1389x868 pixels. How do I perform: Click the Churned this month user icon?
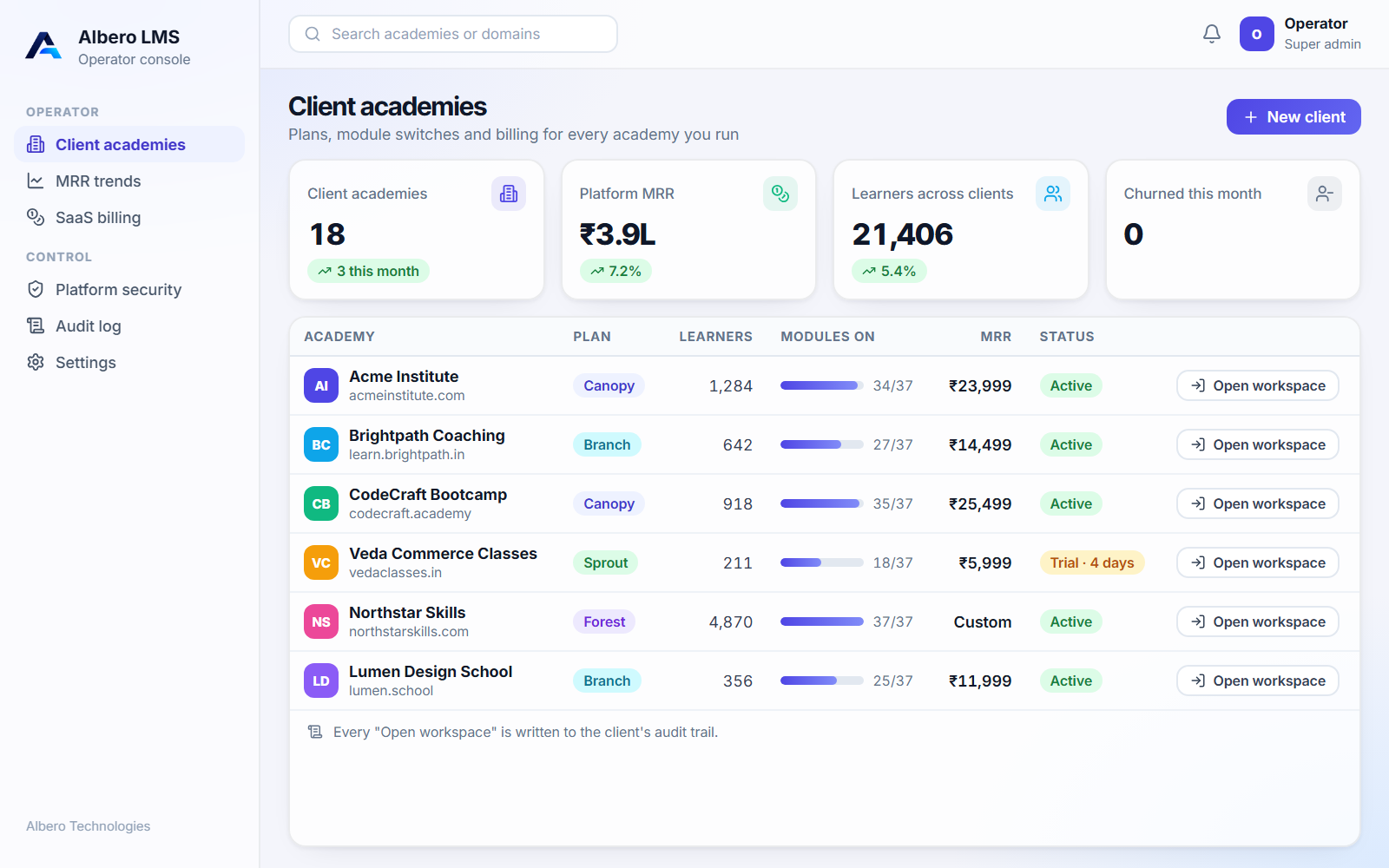tap(1325, 194)
